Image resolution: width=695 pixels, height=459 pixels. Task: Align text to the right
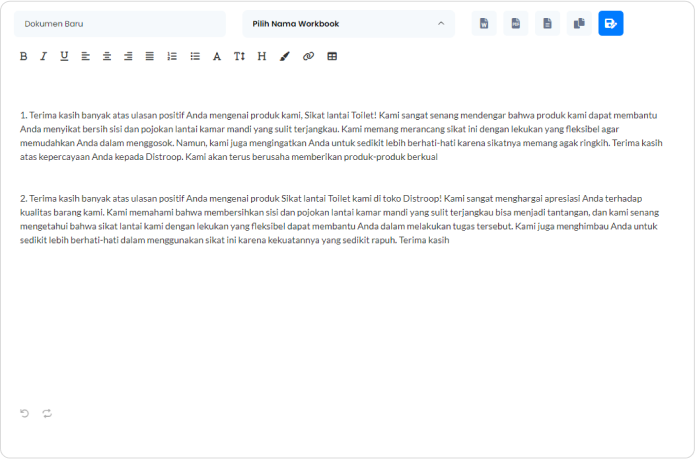tap(128, 56)
